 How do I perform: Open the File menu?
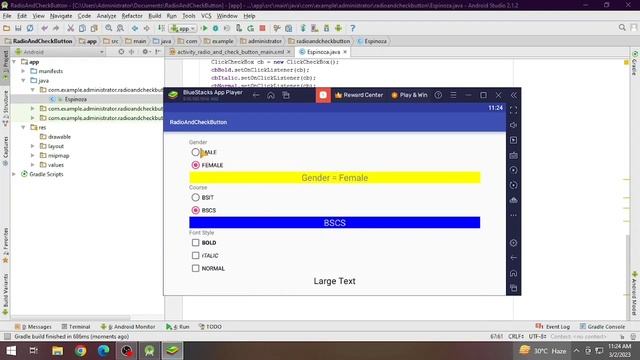pos(7,16)
